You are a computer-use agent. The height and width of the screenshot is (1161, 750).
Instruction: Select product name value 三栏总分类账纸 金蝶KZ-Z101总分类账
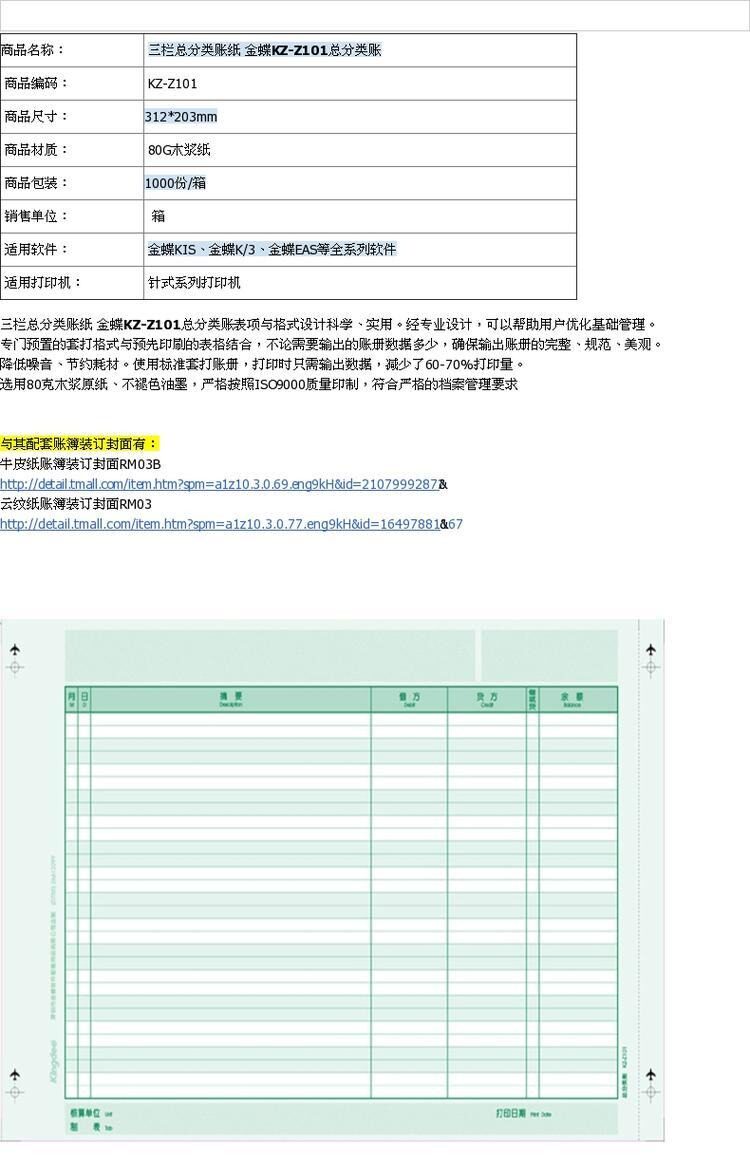click(265, 50)
